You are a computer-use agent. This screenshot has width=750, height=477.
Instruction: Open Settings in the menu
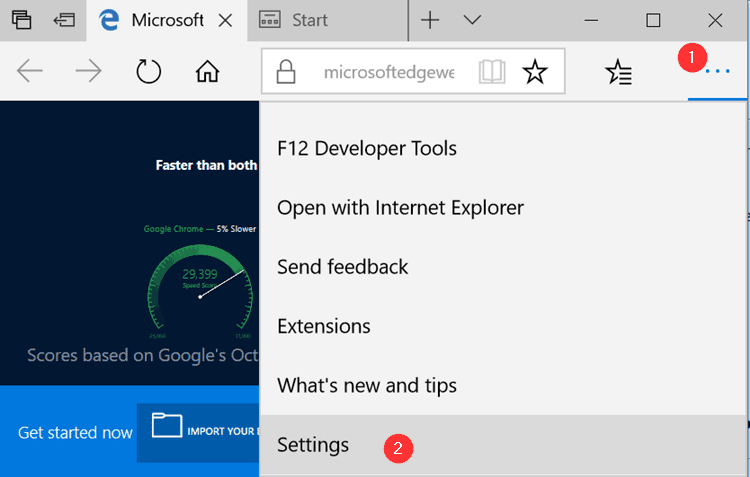pyautogui.click(x=313, y=445)
